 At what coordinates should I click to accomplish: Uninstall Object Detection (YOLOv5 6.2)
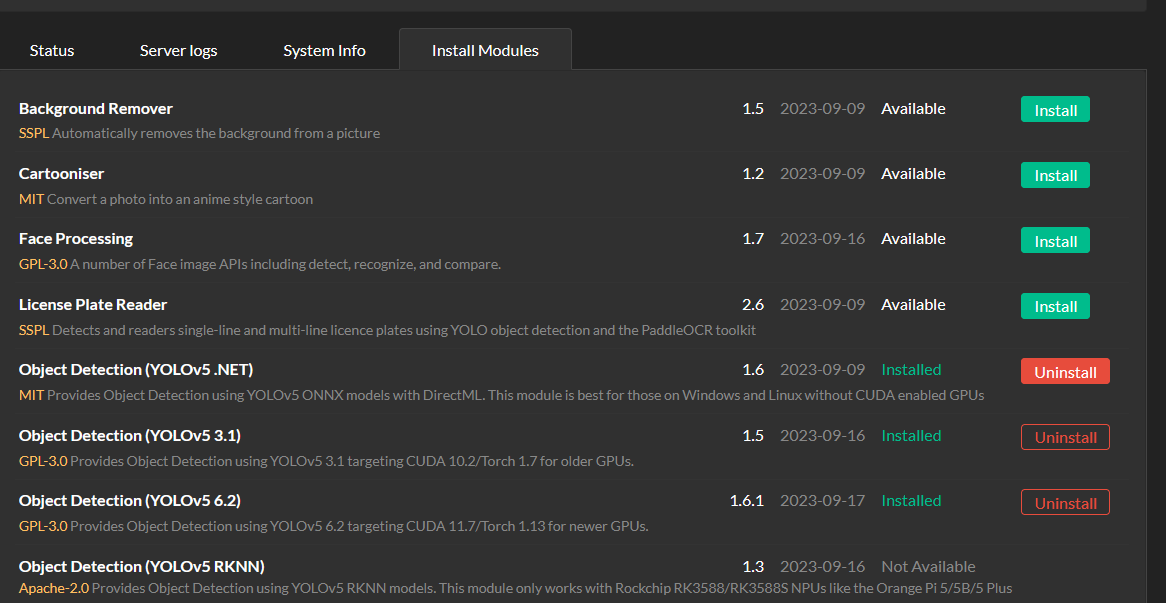(1065, 503)
